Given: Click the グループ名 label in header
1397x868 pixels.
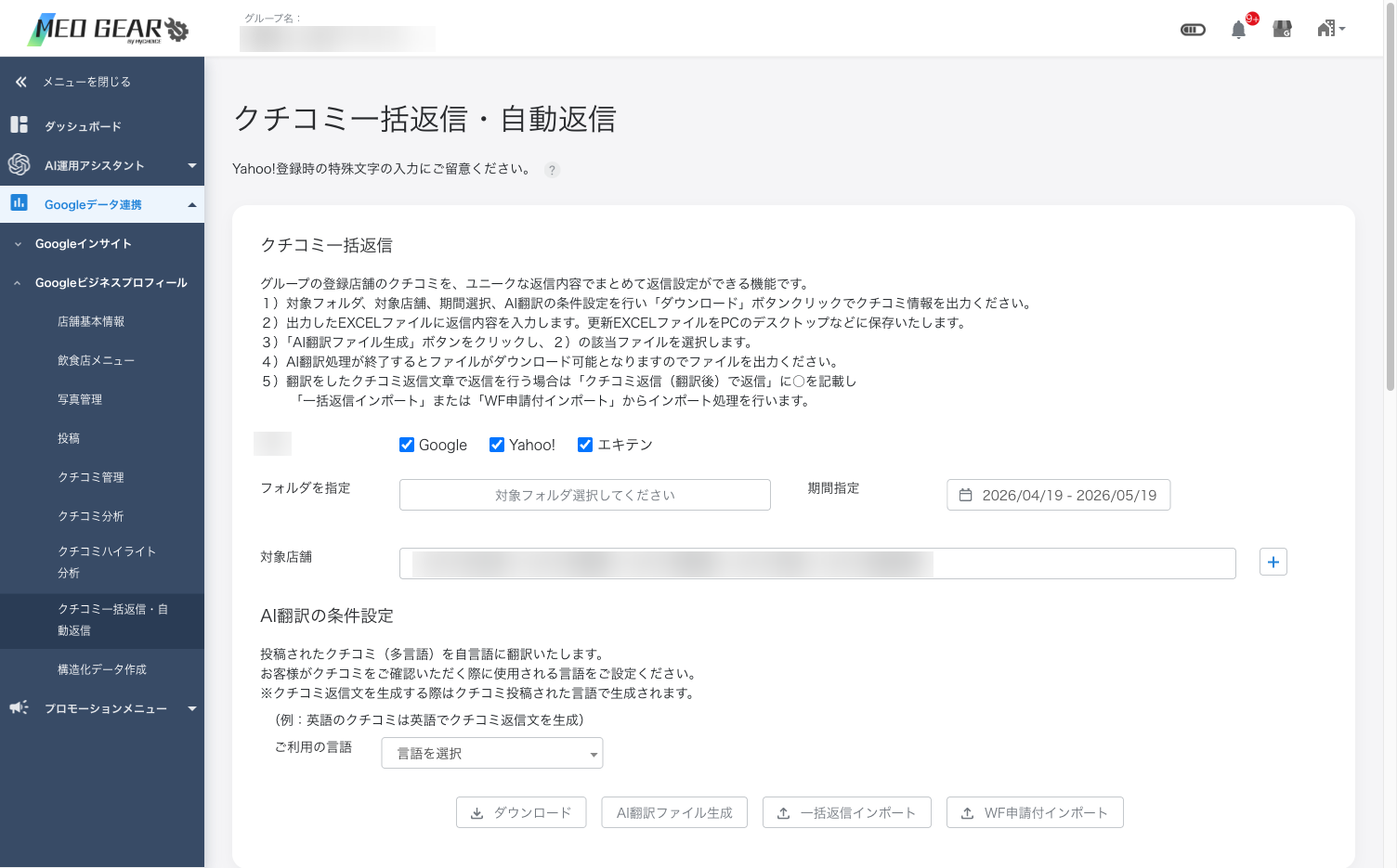Looking at the screenshot, I should 272,18.
